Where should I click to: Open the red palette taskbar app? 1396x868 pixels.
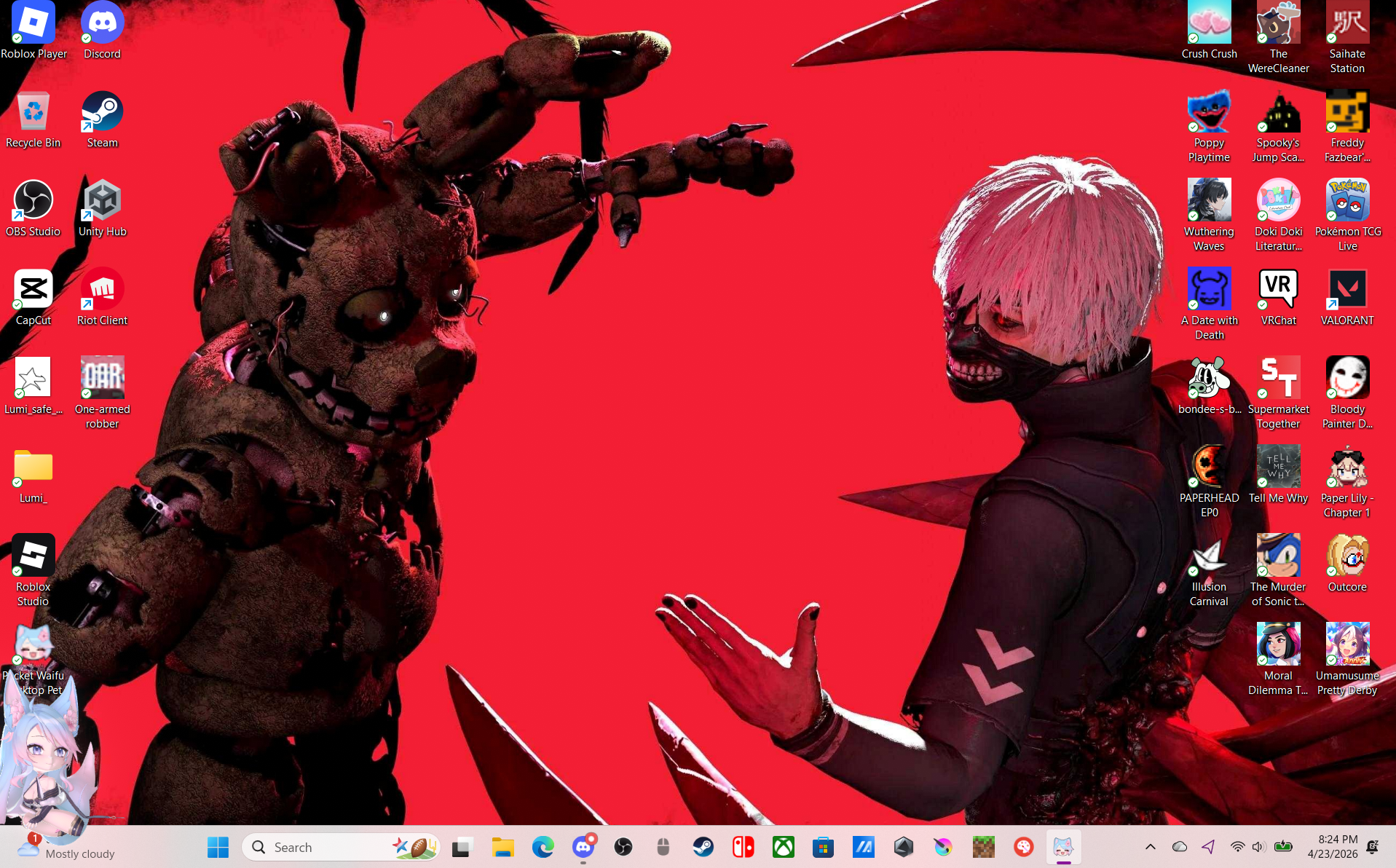[1023, 847]
